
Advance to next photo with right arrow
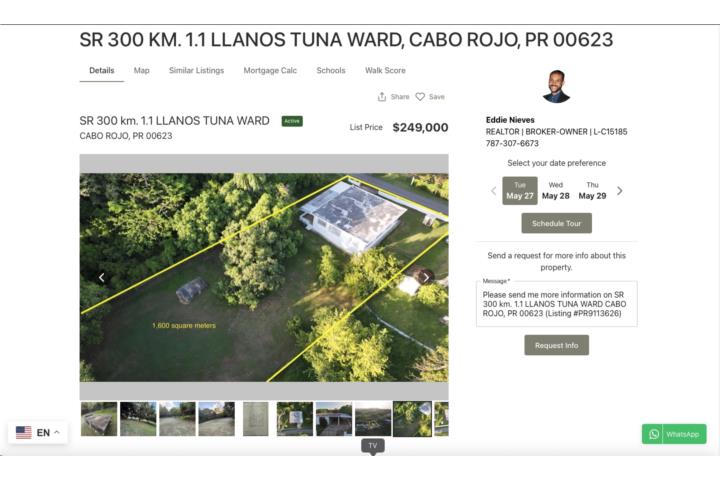pos(426,277)
